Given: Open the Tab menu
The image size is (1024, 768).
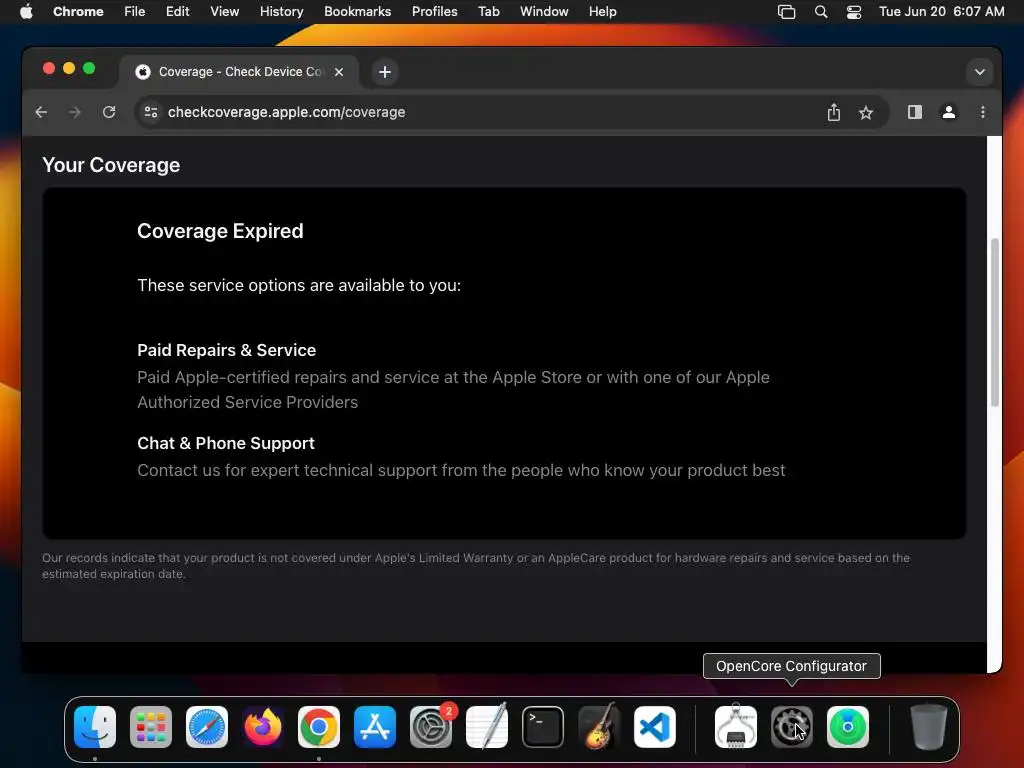Looking at the screenshot, I should pyautogui.click(x=488, y=11).
